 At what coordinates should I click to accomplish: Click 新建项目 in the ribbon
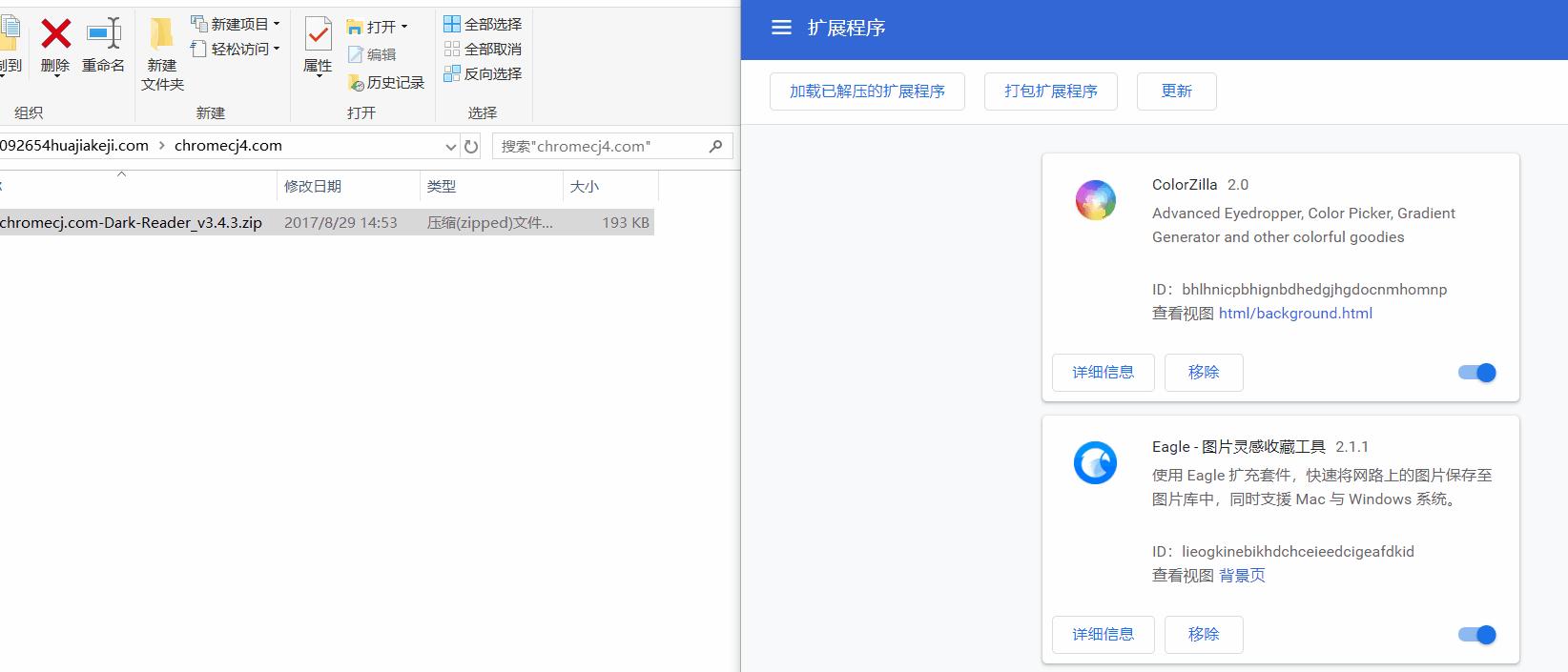pos(236,24)
